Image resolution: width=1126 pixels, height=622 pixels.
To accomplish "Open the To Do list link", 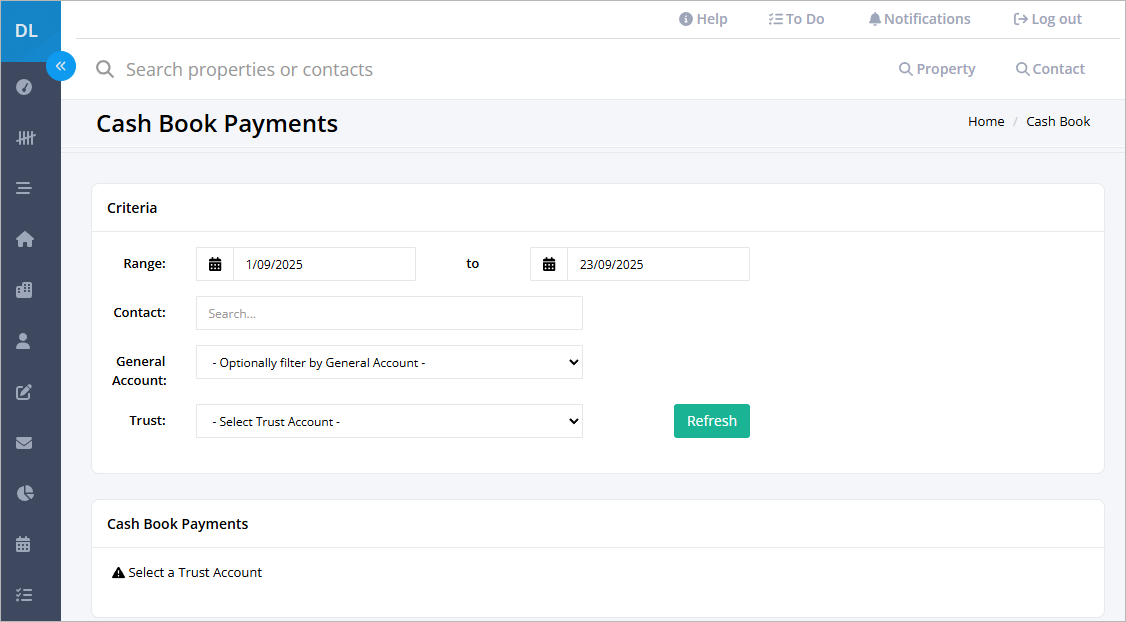I will coord(796,19).
